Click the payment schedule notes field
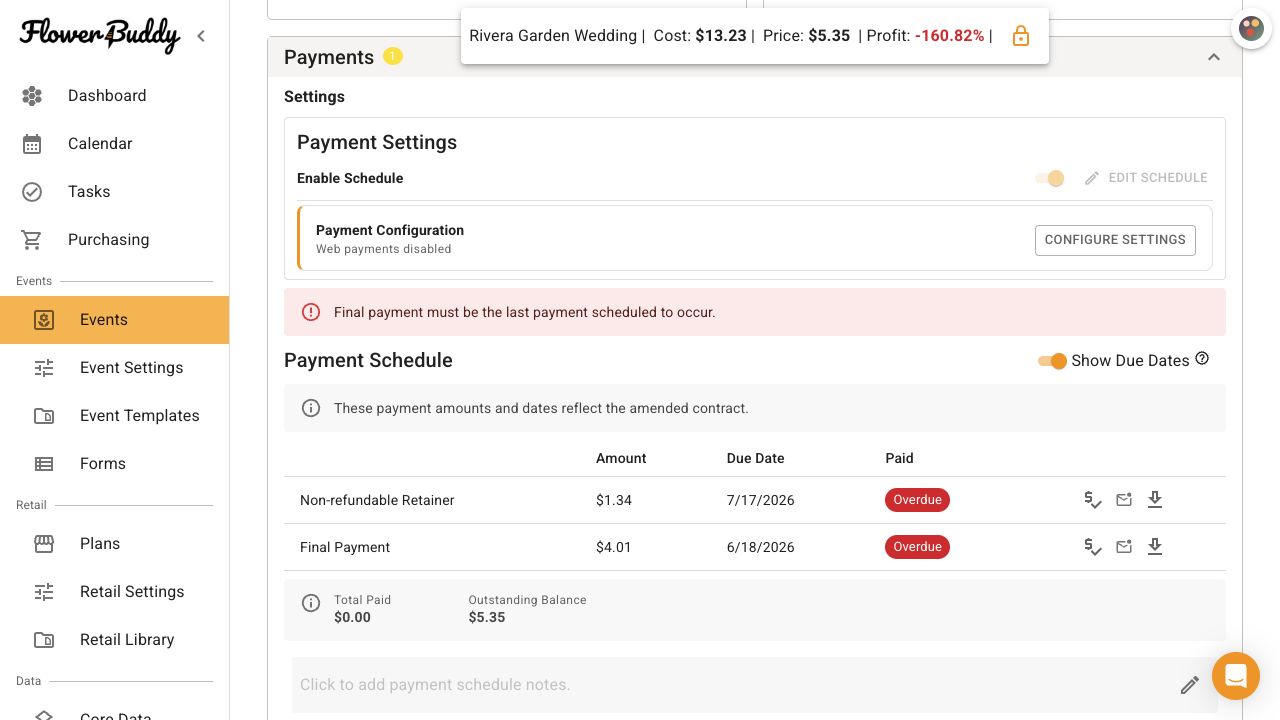 point(754,685)
